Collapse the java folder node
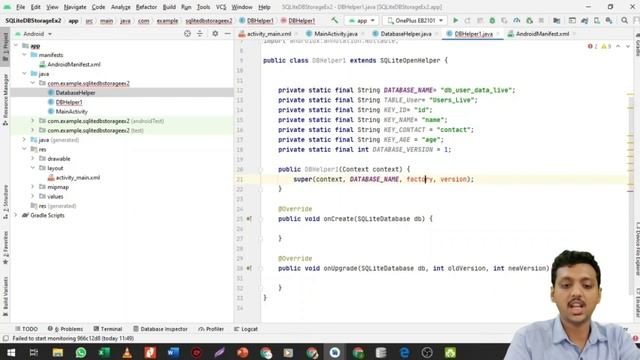The width and height of the screenshot is (640, 360). pos(24,73)
